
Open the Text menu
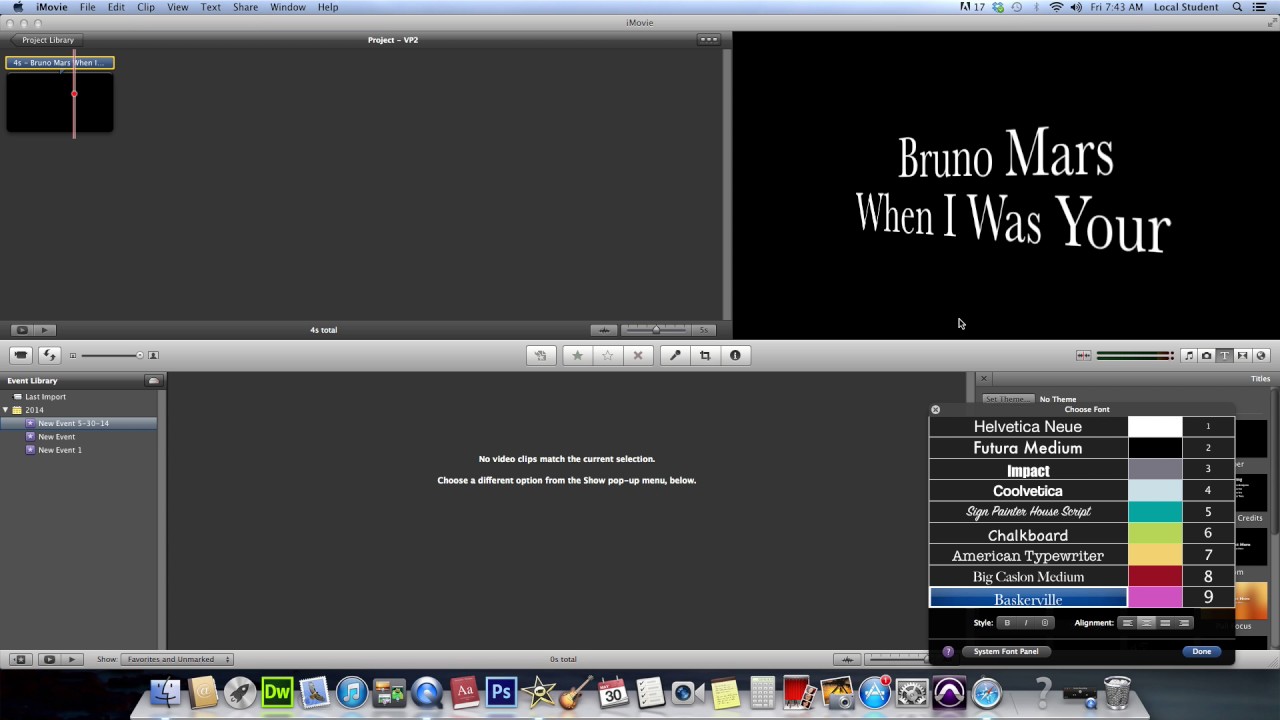click(211, 7)
